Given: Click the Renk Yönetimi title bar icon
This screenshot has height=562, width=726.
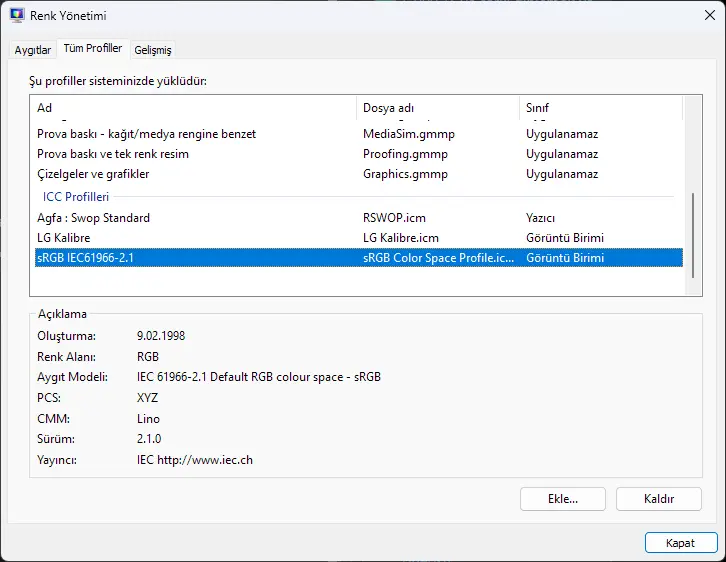Looking at the screenshot, I should pyautogui.click(x=17, y=15).
